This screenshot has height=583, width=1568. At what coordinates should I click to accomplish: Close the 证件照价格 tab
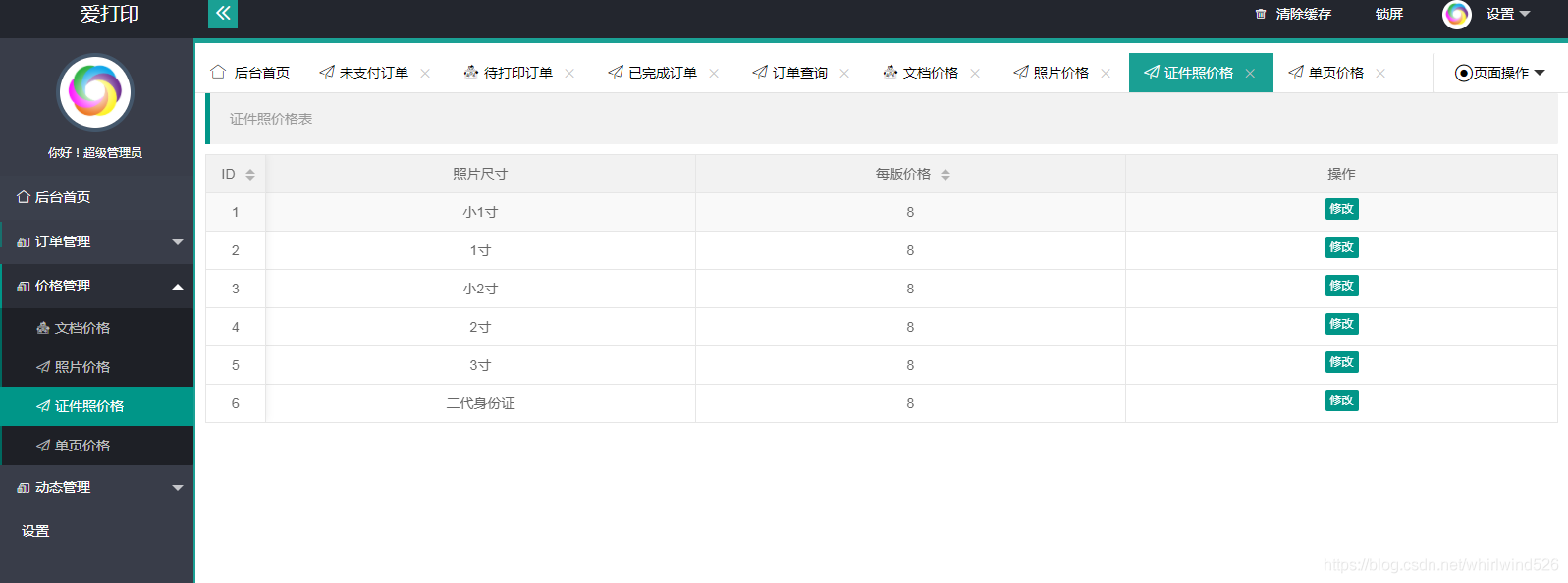1250,74
